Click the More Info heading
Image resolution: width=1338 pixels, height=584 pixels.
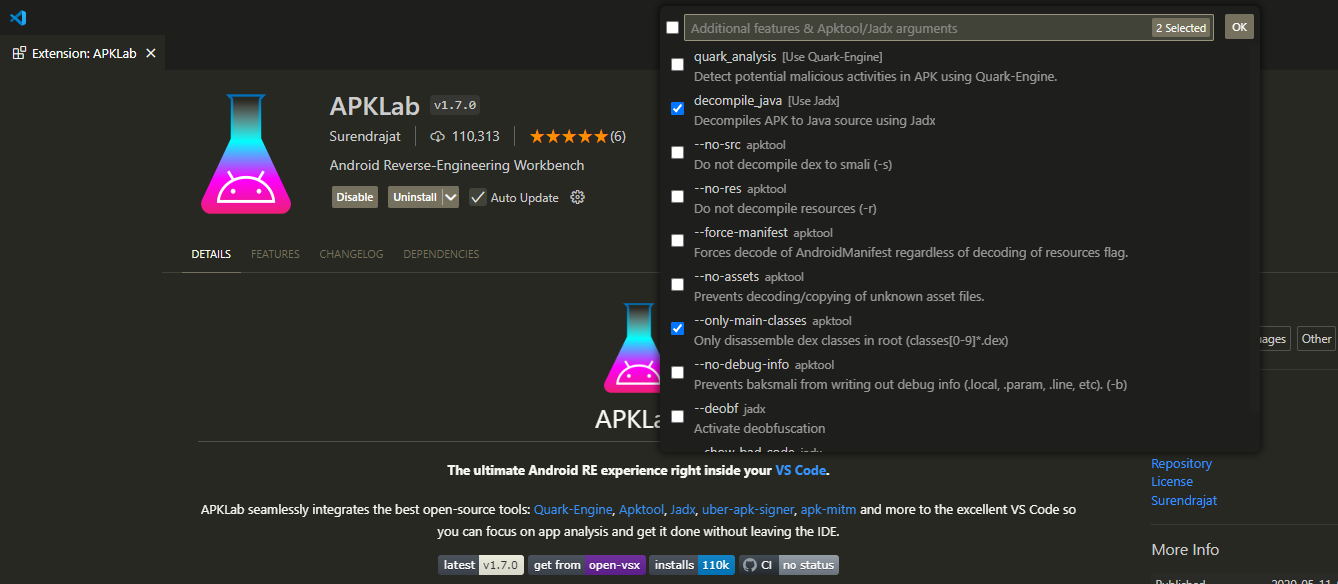pos(1185,549)
